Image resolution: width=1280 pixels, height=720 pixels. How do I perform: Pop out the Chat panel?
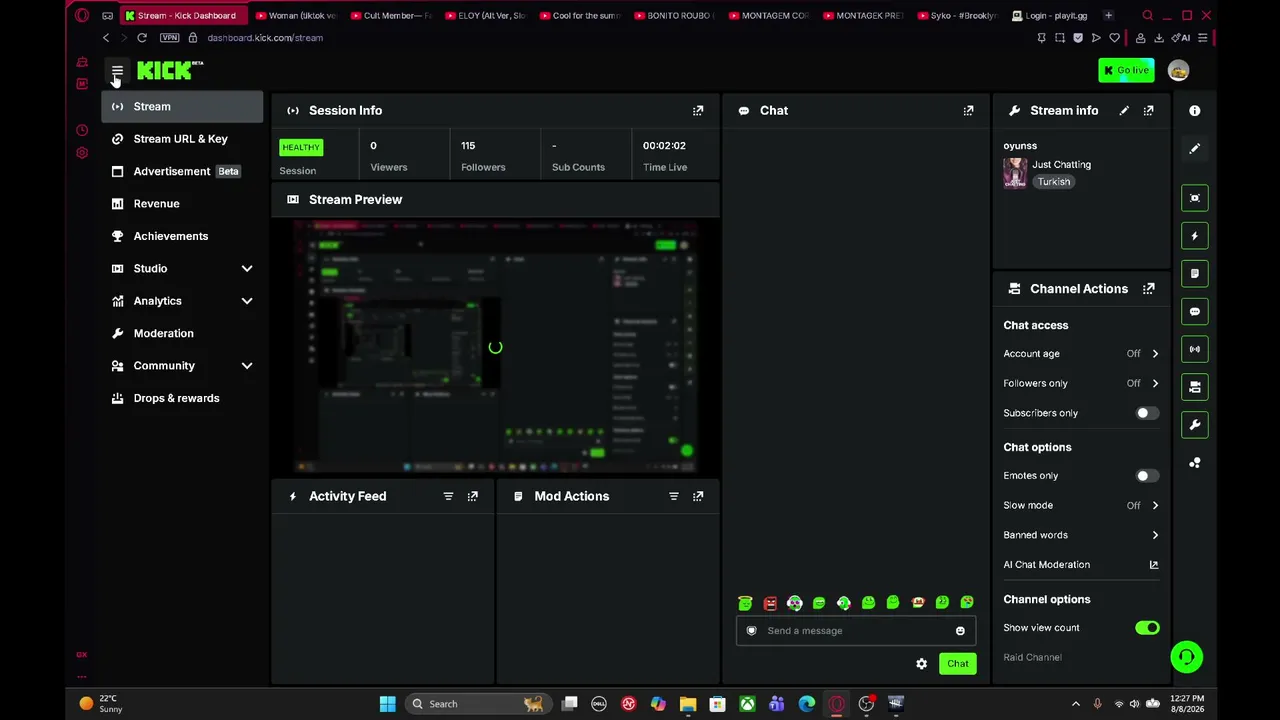[x=968, y=110]
